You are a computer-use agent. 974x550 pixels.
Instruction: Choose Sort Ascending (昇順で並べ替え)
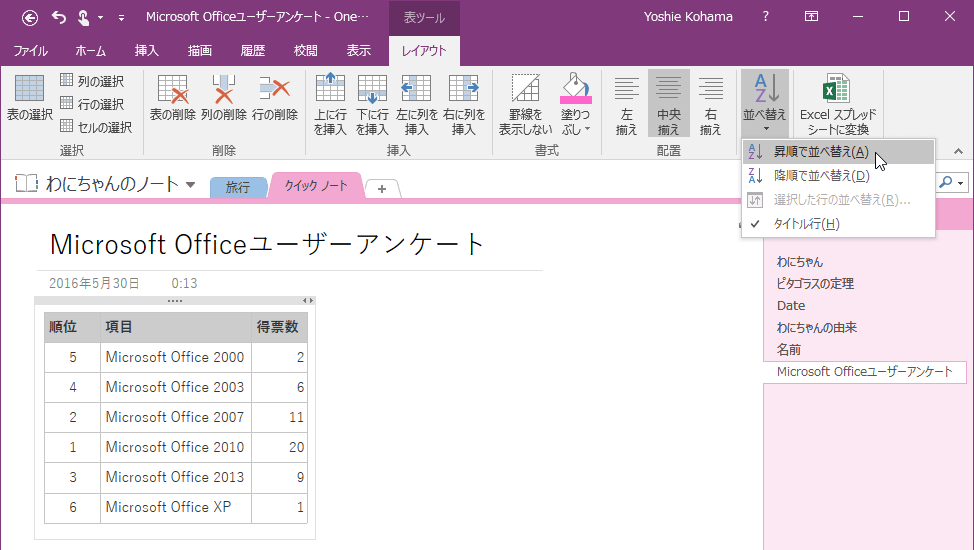tap(839, 152)
